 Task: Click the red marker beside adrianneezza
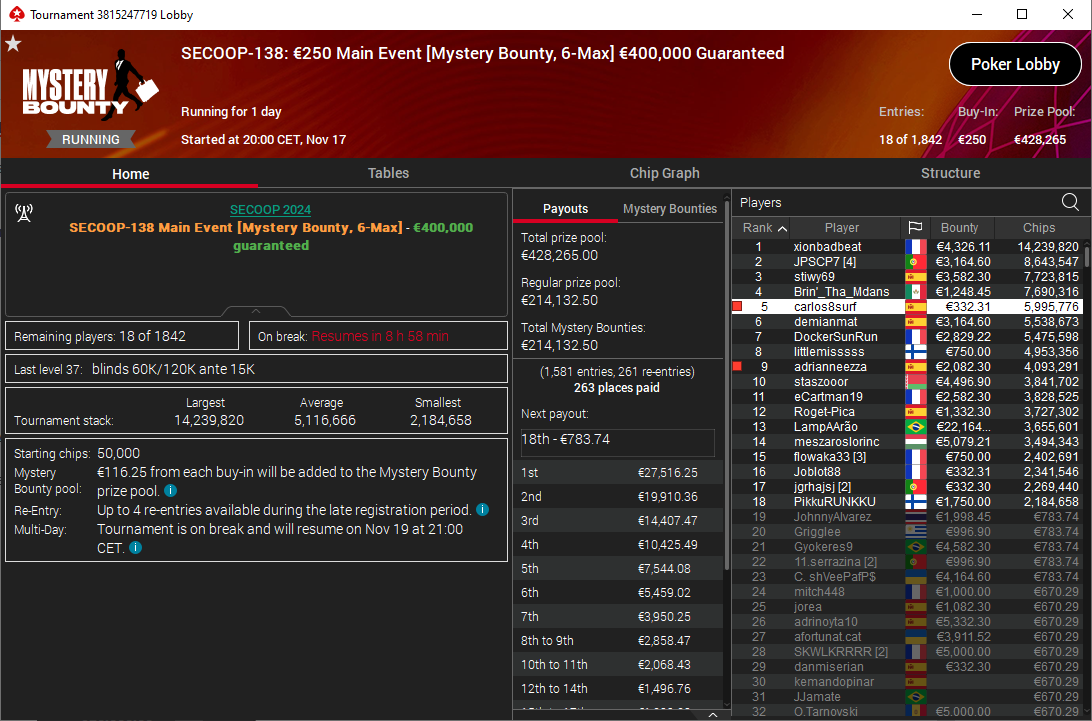pos(738,366)
